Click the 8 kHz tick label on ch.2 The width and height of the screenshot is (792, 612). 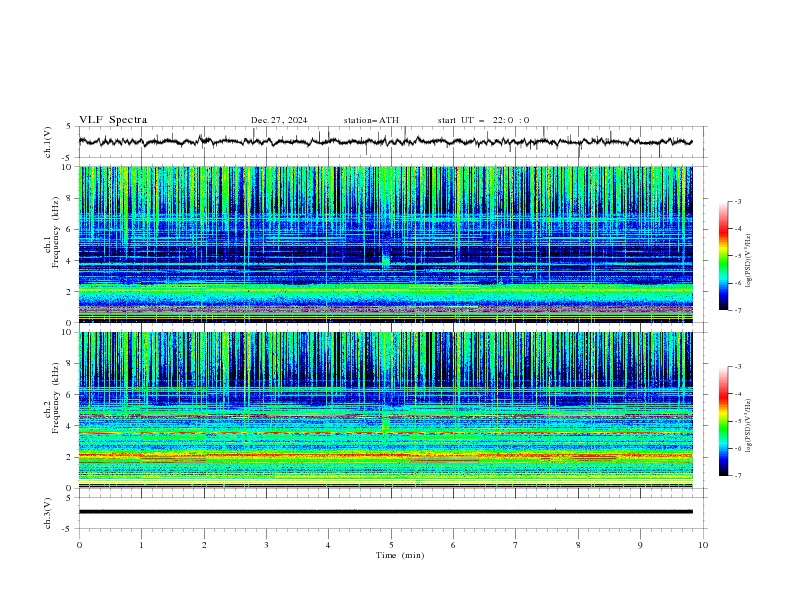click(x=70, y=364)
